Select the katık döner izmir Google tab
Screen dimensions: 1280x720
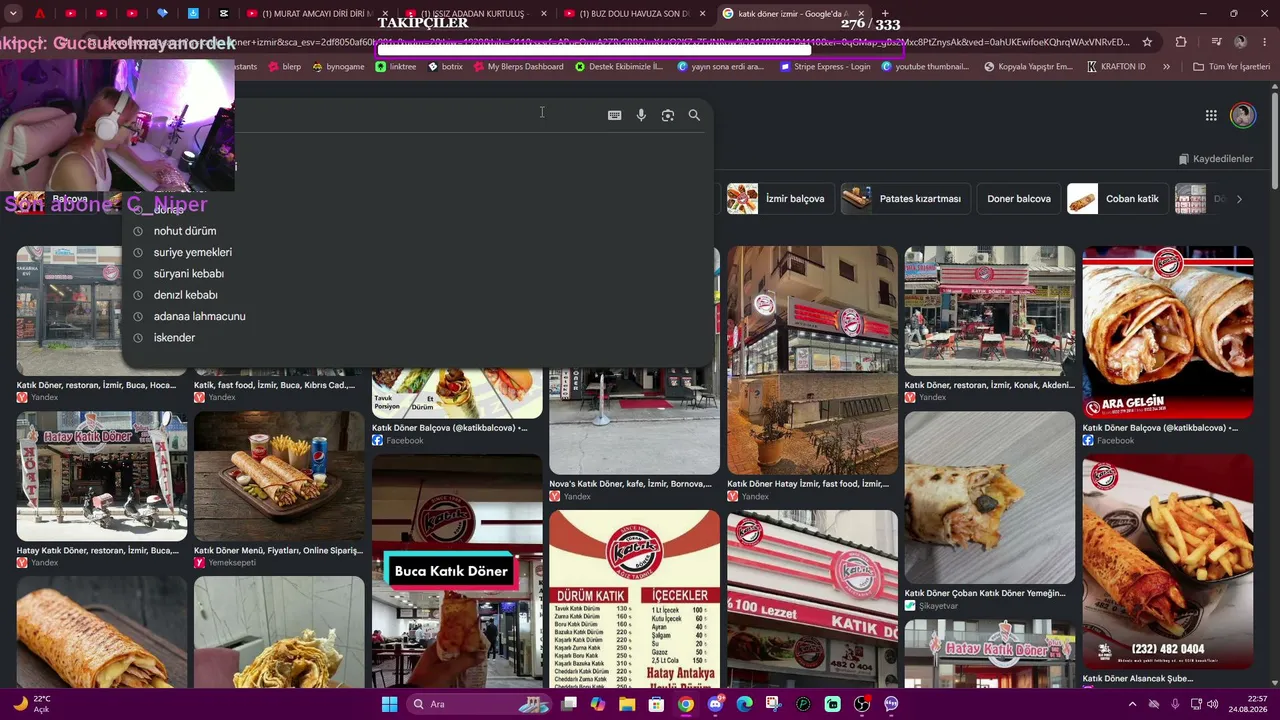[792, 14]
